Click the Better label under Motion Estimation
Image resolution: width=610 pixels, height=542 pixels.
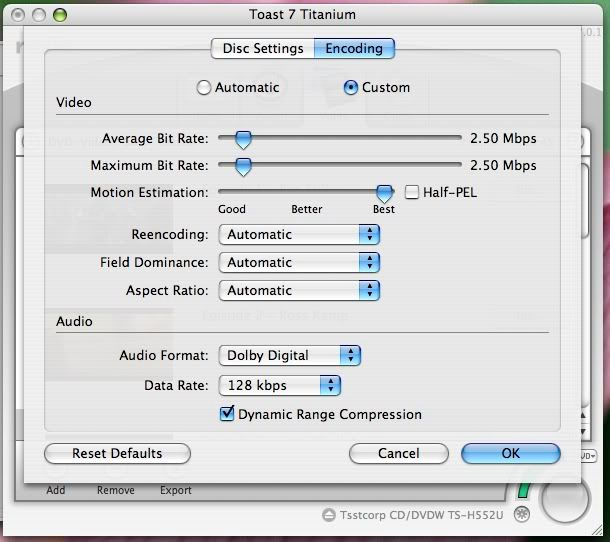point(307,209)
